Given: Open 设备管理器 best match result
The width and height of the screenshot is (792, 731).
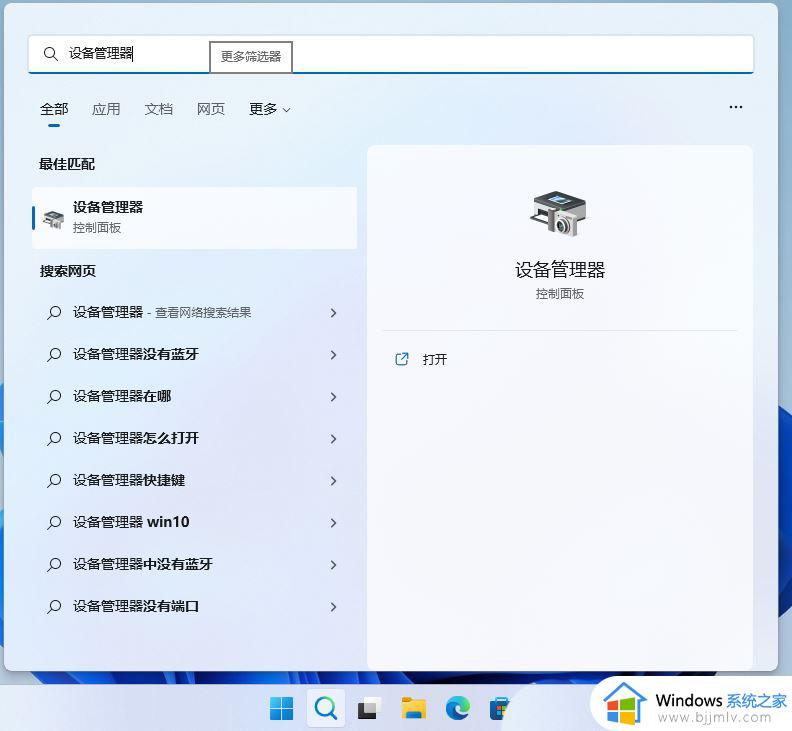Looking at the screenshot, I should 194,218.
